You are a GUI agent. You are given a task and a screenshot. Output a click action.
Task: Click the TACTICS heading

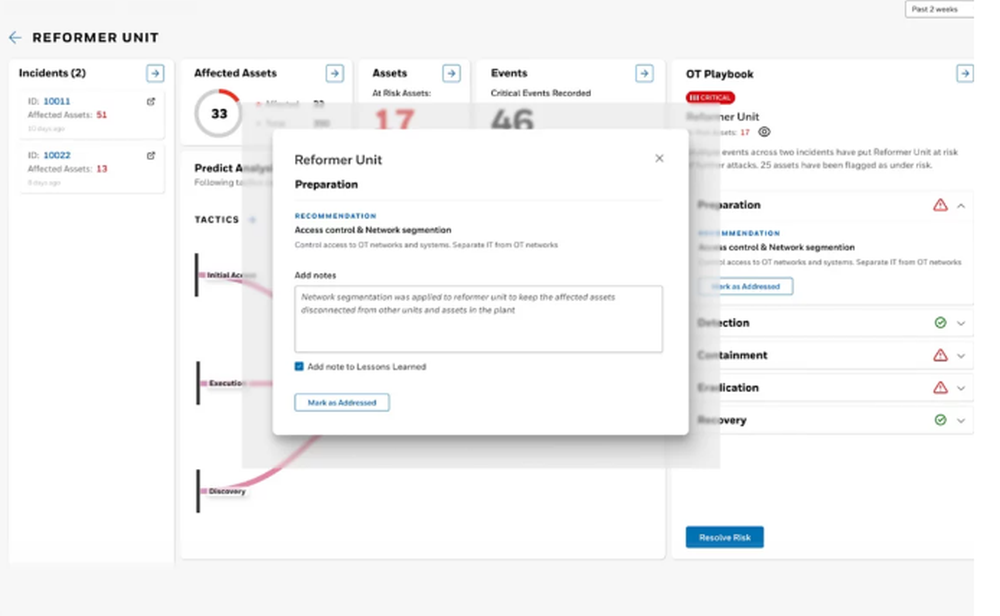(217, 220)
